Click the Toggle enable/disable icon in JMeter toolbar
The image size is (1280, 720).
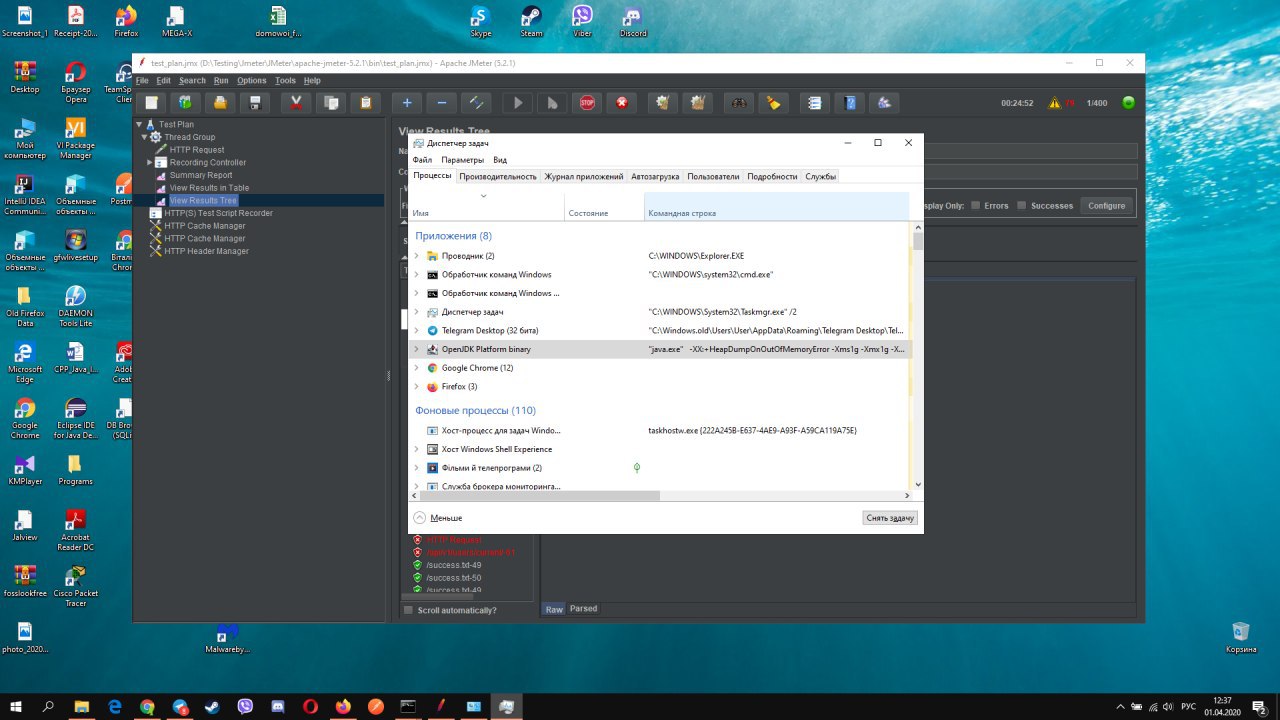click(x=476, y=102)
